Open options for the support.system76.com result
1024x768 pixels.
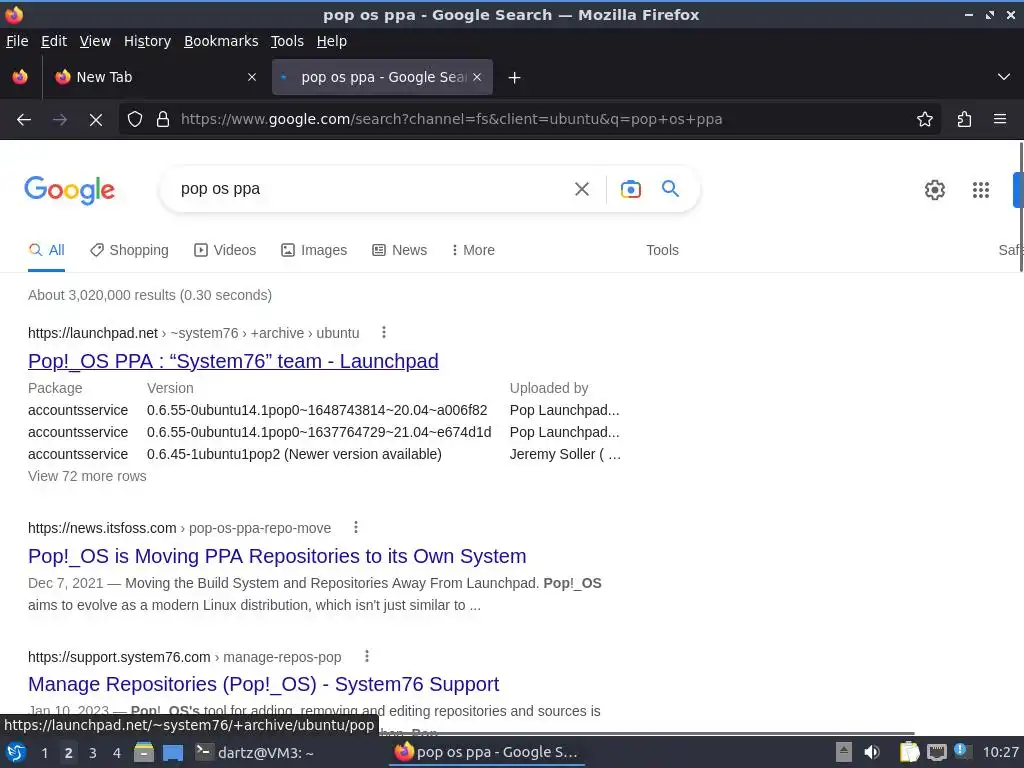(x=367, y=656)
